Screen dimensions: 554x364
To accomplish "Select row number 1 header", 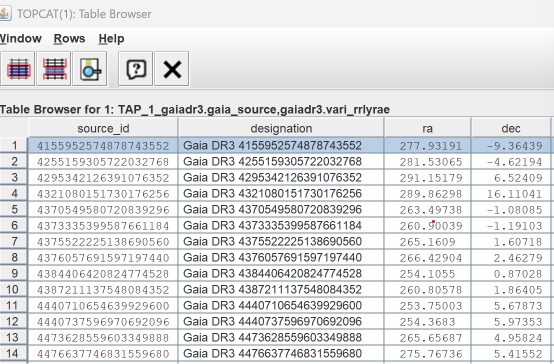I will (x=14, y=145).
